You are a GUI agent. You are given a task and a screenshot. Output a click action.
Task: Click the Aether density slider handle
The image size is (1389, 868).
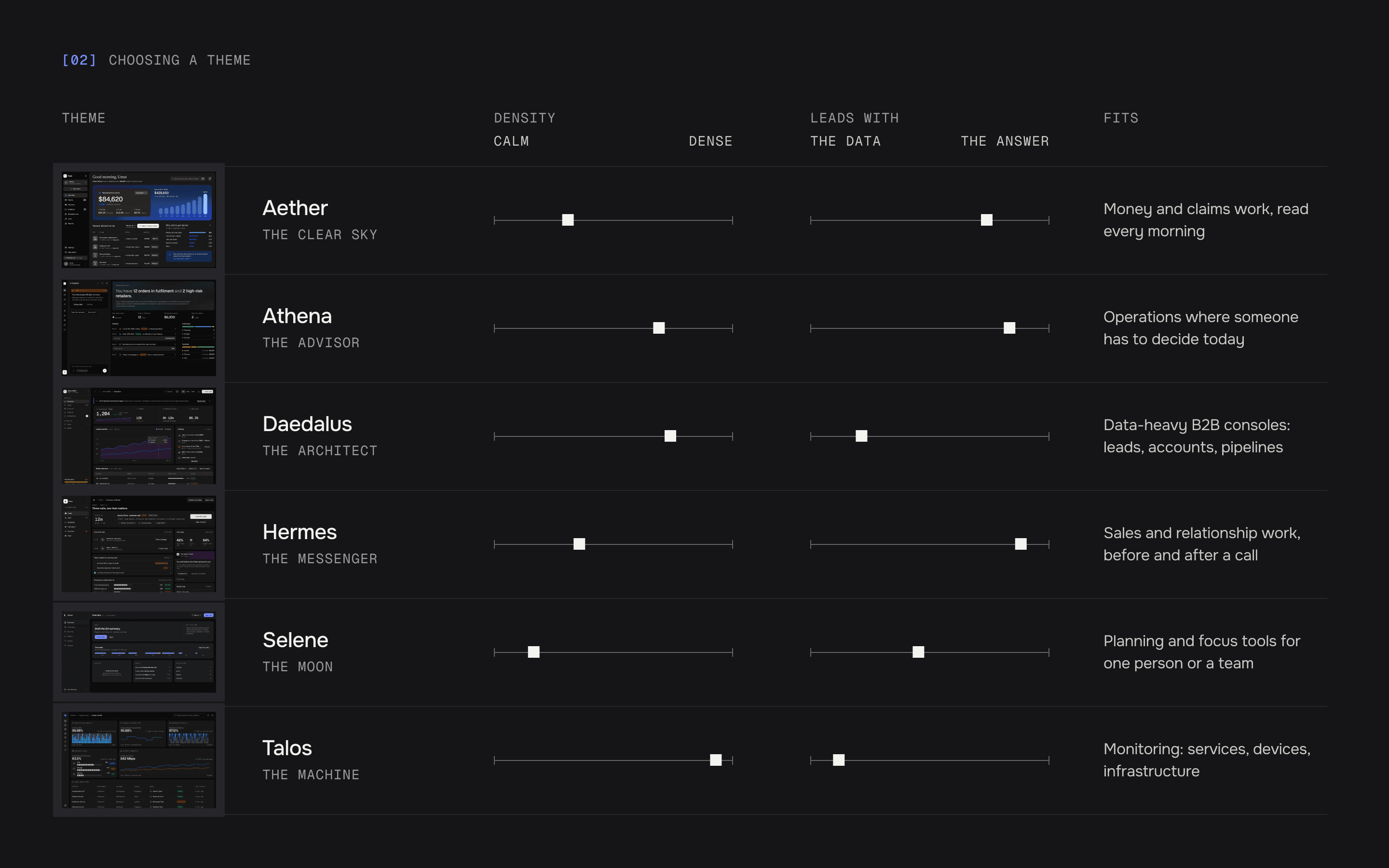[x=568, y=220]
